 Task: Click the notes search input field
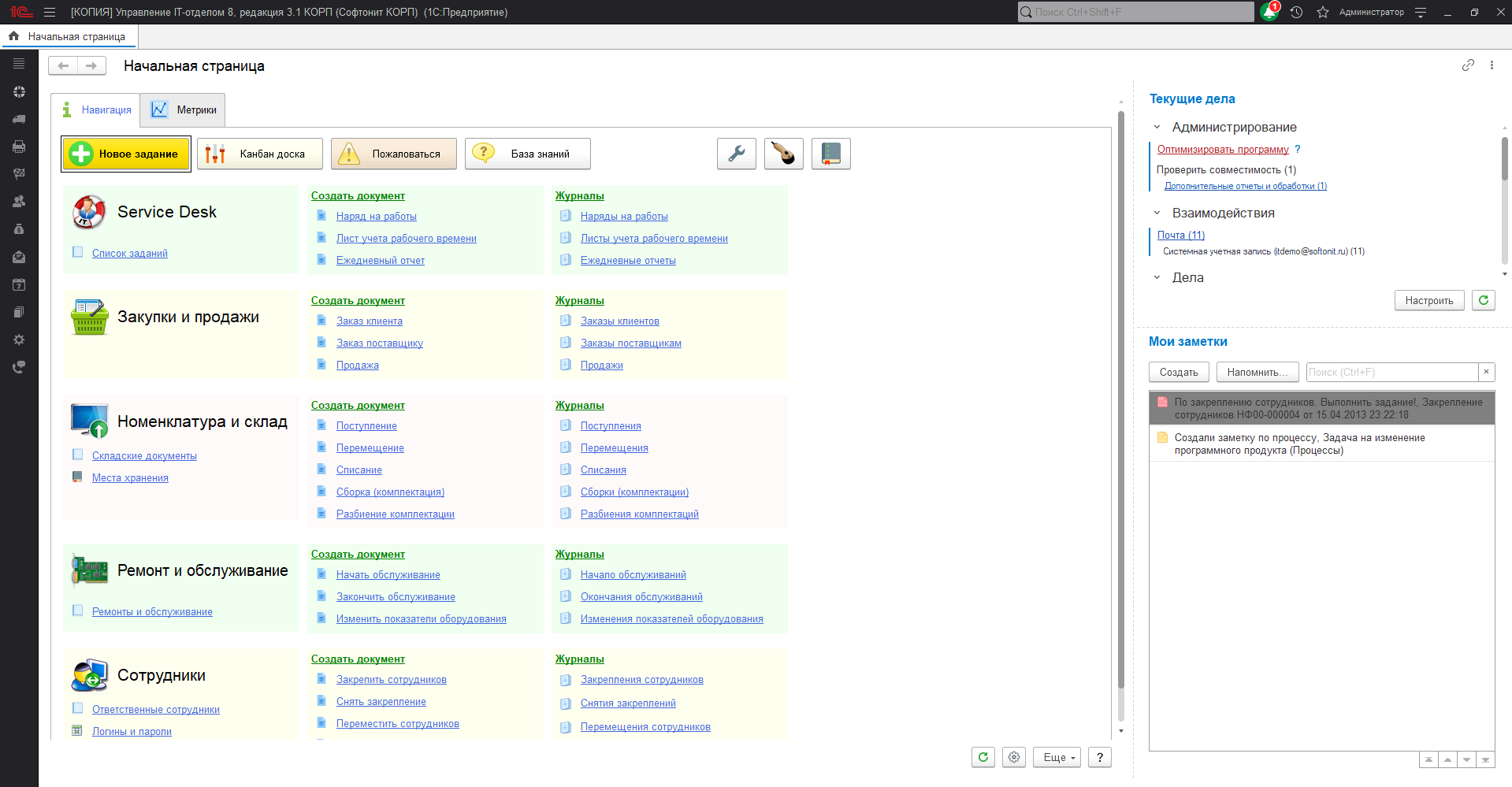pos(1391,372)
